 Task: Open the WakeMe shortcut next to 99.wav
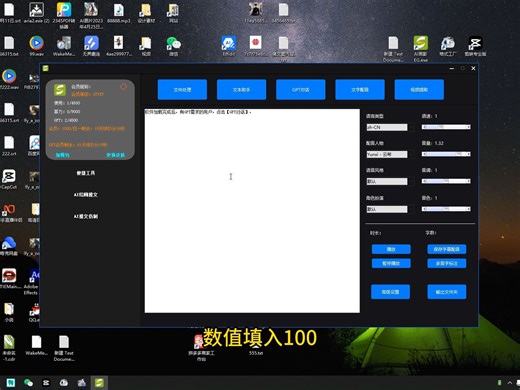point(64,46)
